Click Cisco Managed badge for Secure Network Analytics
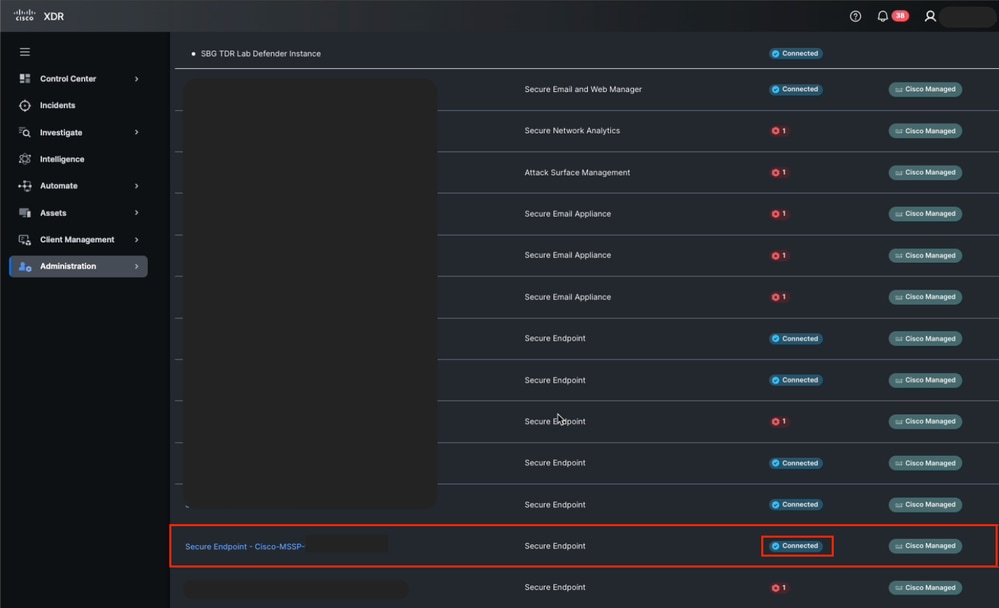Viewport: 999px width, 608px height. click(x=925, y=131)
